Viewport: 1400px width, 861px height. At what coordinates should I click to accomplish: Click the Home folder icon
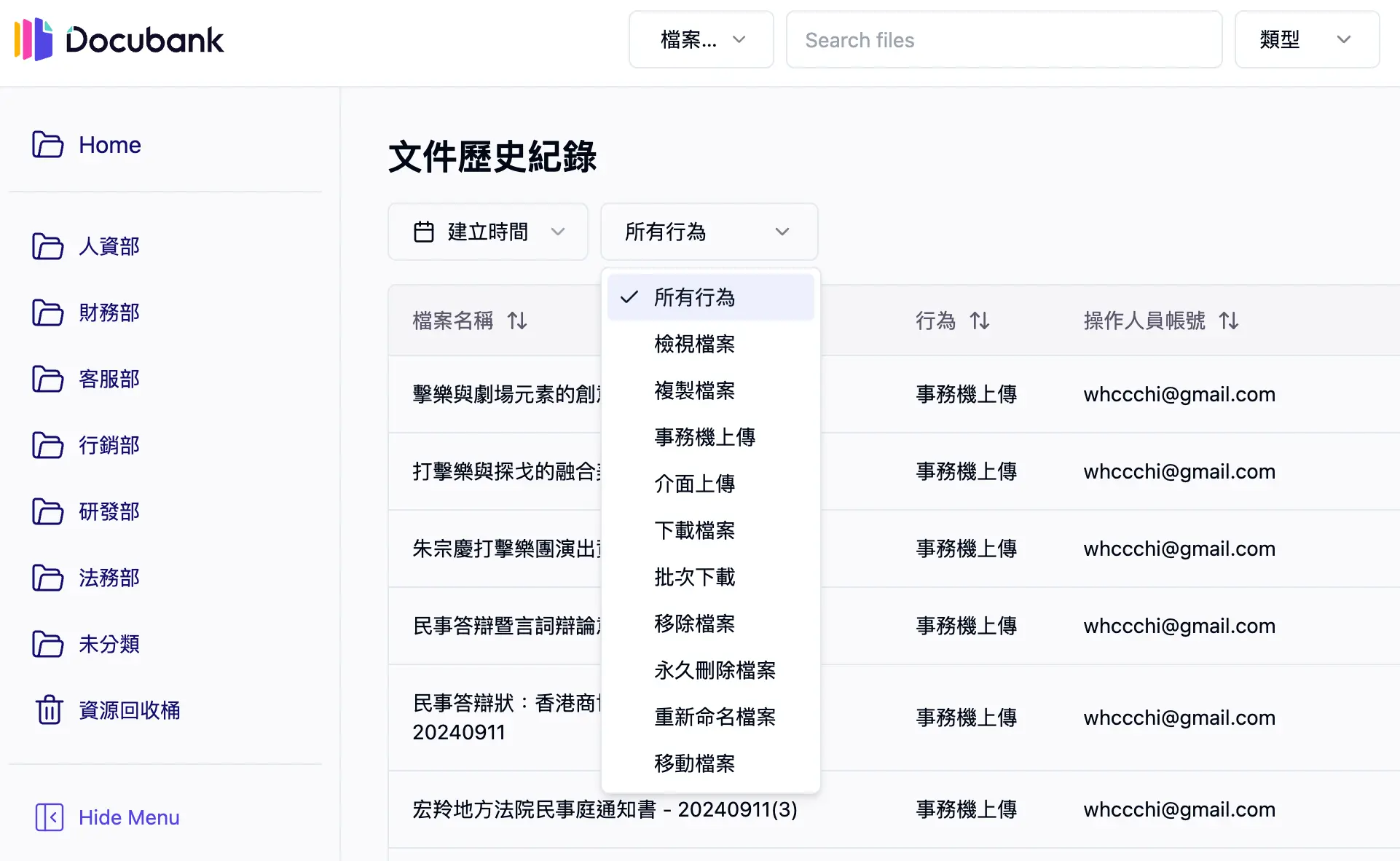coord(48,145)
